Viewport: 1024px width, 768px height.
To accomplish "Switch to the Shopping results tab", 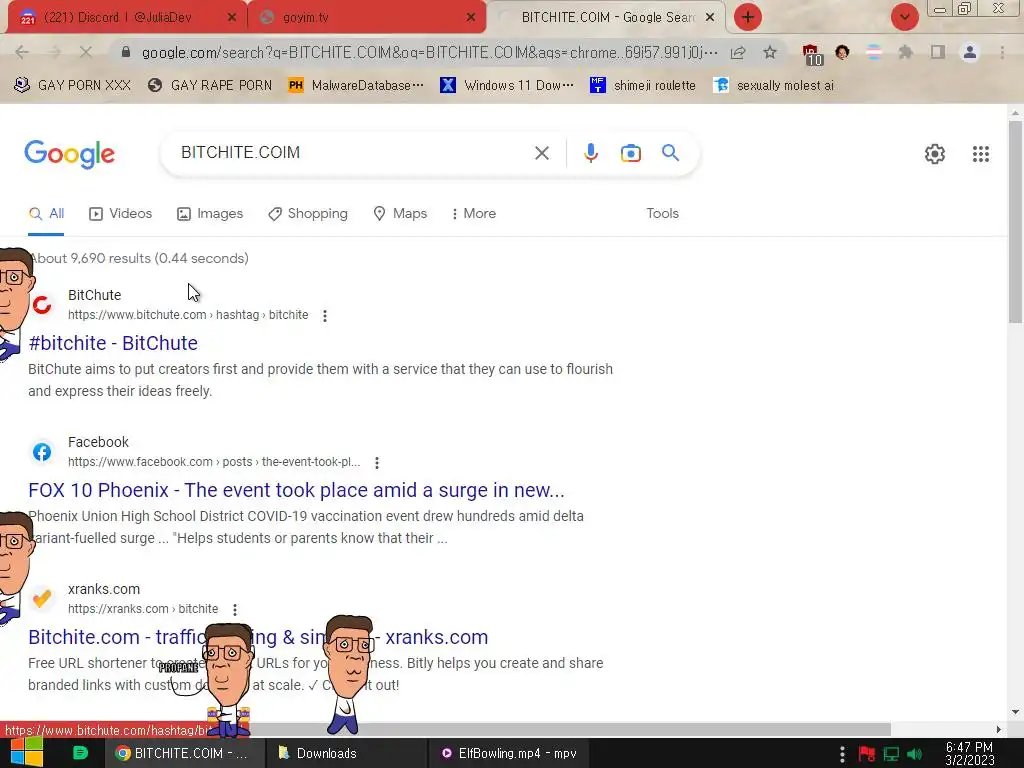I will (x=308, y=214).
